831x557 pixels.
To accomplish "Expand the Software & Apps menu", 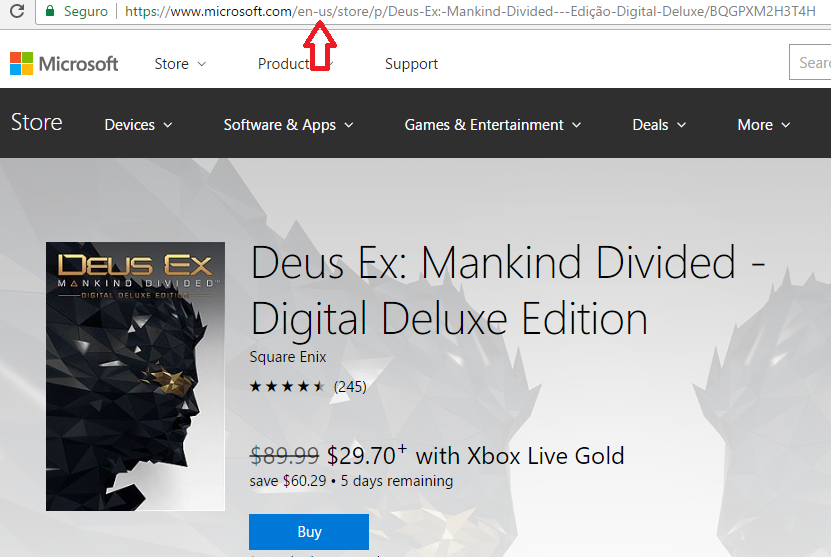I will pyautogui.click(x=288, y=125).
